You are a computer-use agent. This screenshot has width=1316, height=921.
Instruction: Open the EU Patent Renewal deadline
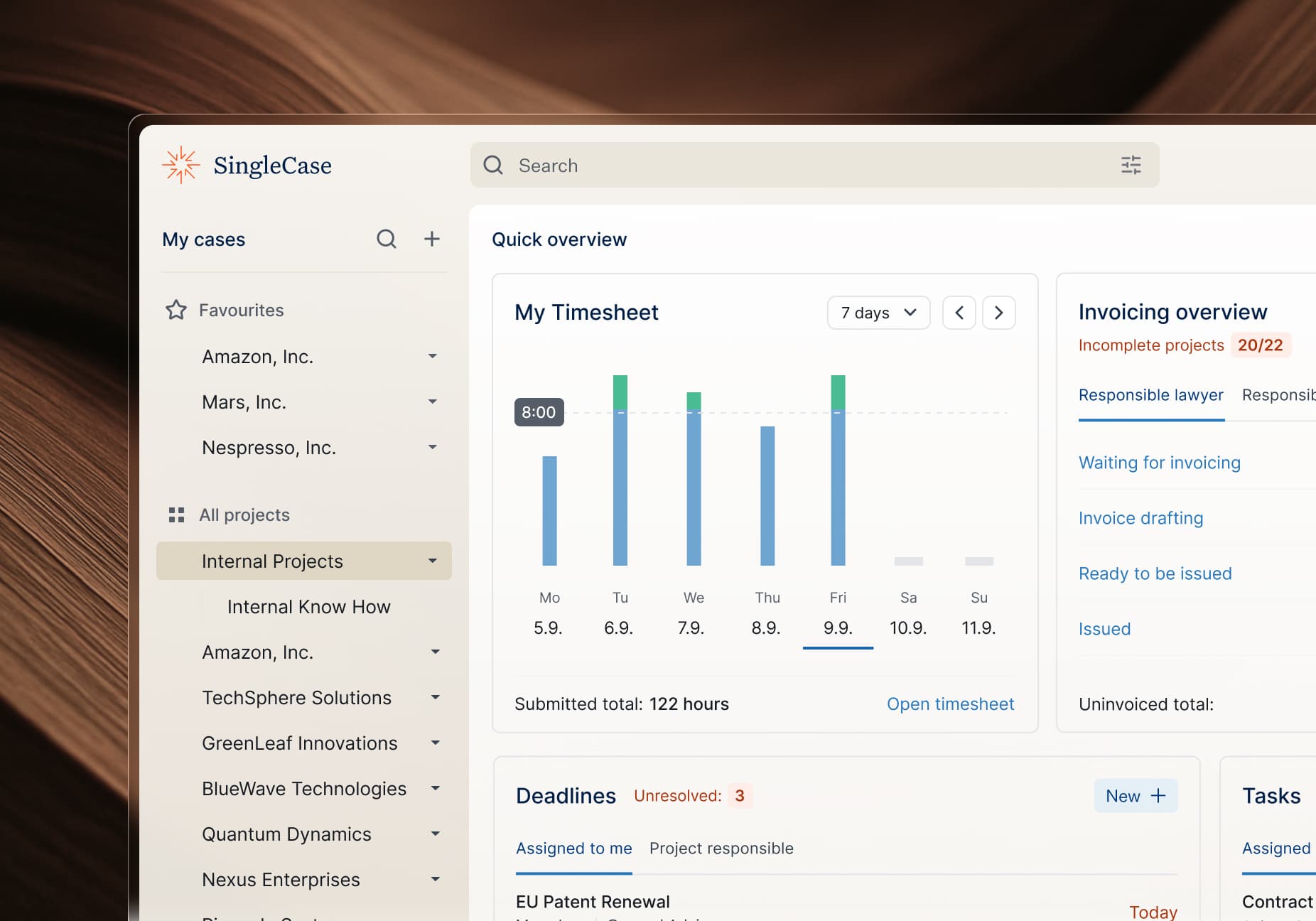593,901
